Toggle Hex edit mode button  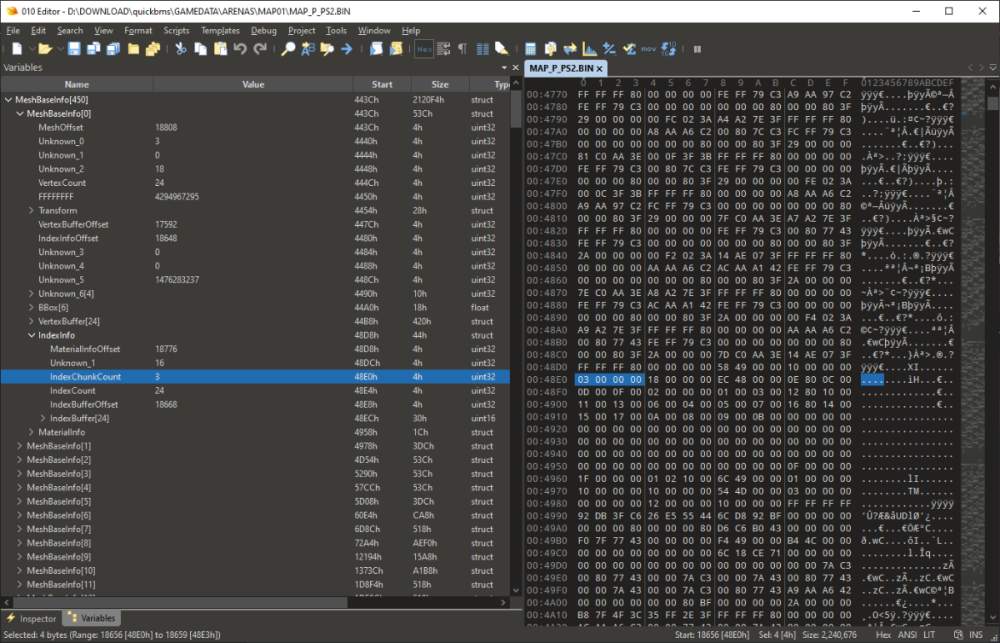(424, 48)
